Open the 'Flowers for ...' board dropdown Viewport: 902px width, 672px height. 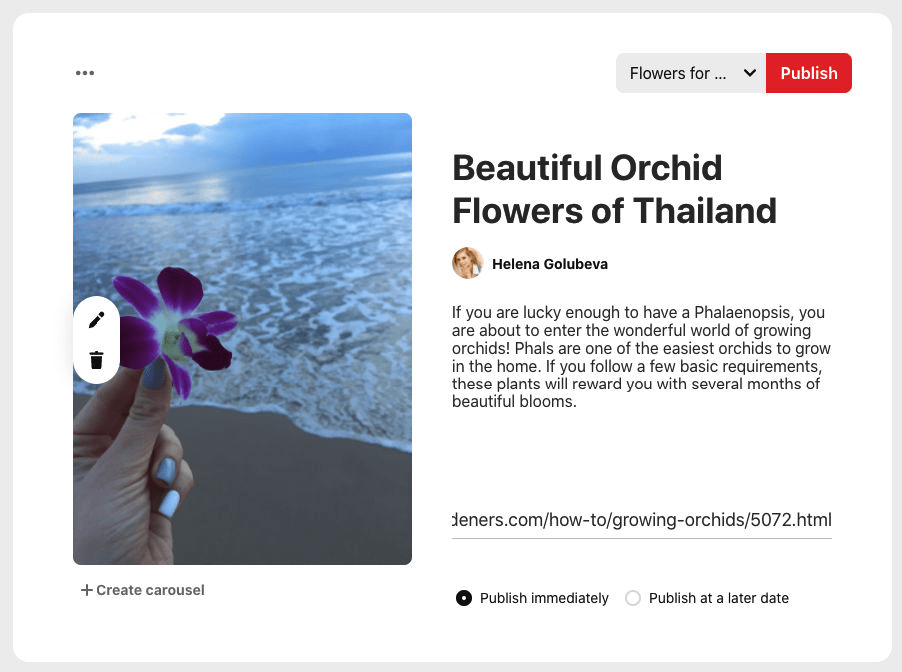[x=690, y=73]
